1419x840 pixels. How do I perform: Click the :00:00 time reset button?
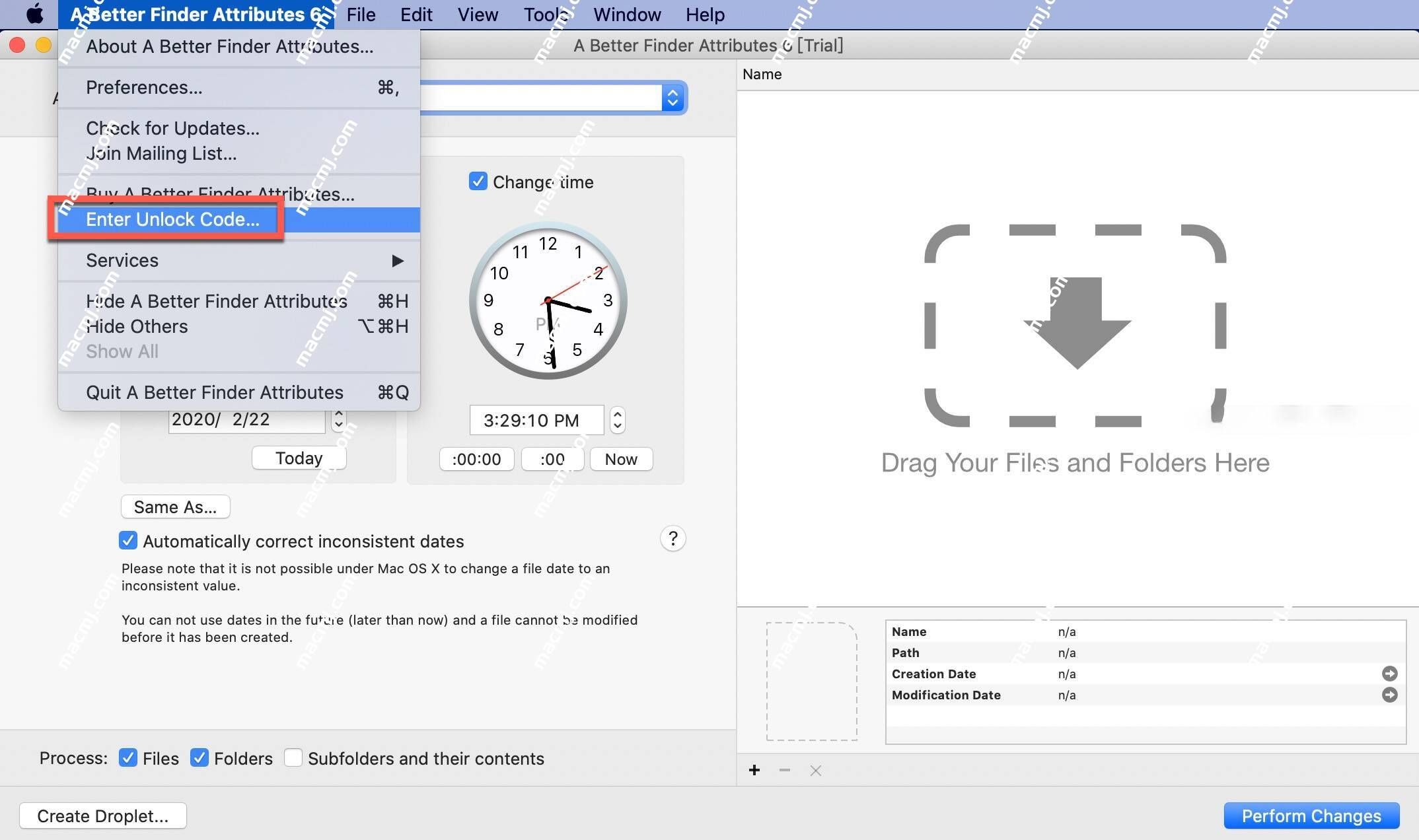point(476,459)
